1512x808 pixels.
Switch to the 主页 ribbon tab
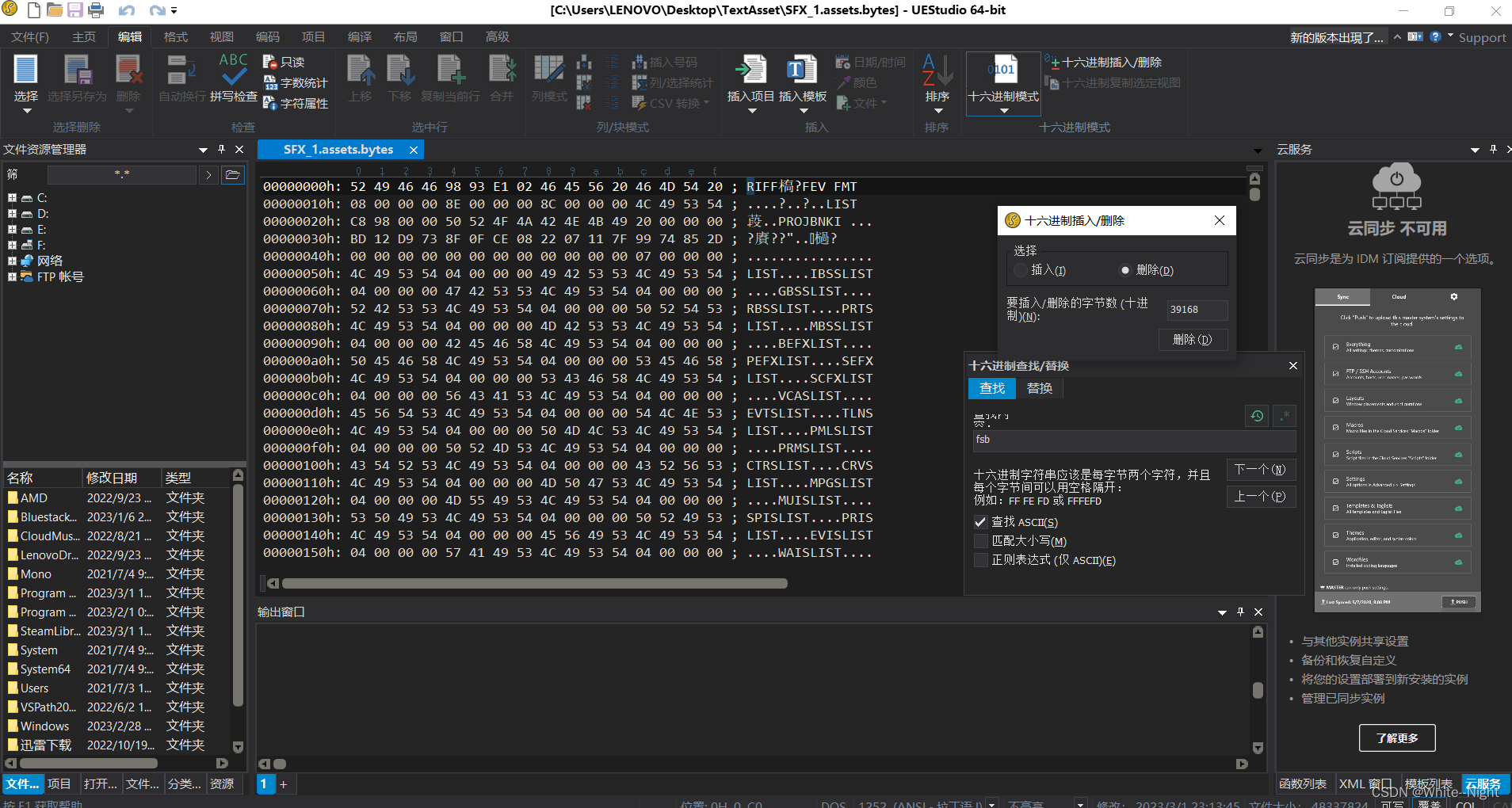(x=83, y=36)
